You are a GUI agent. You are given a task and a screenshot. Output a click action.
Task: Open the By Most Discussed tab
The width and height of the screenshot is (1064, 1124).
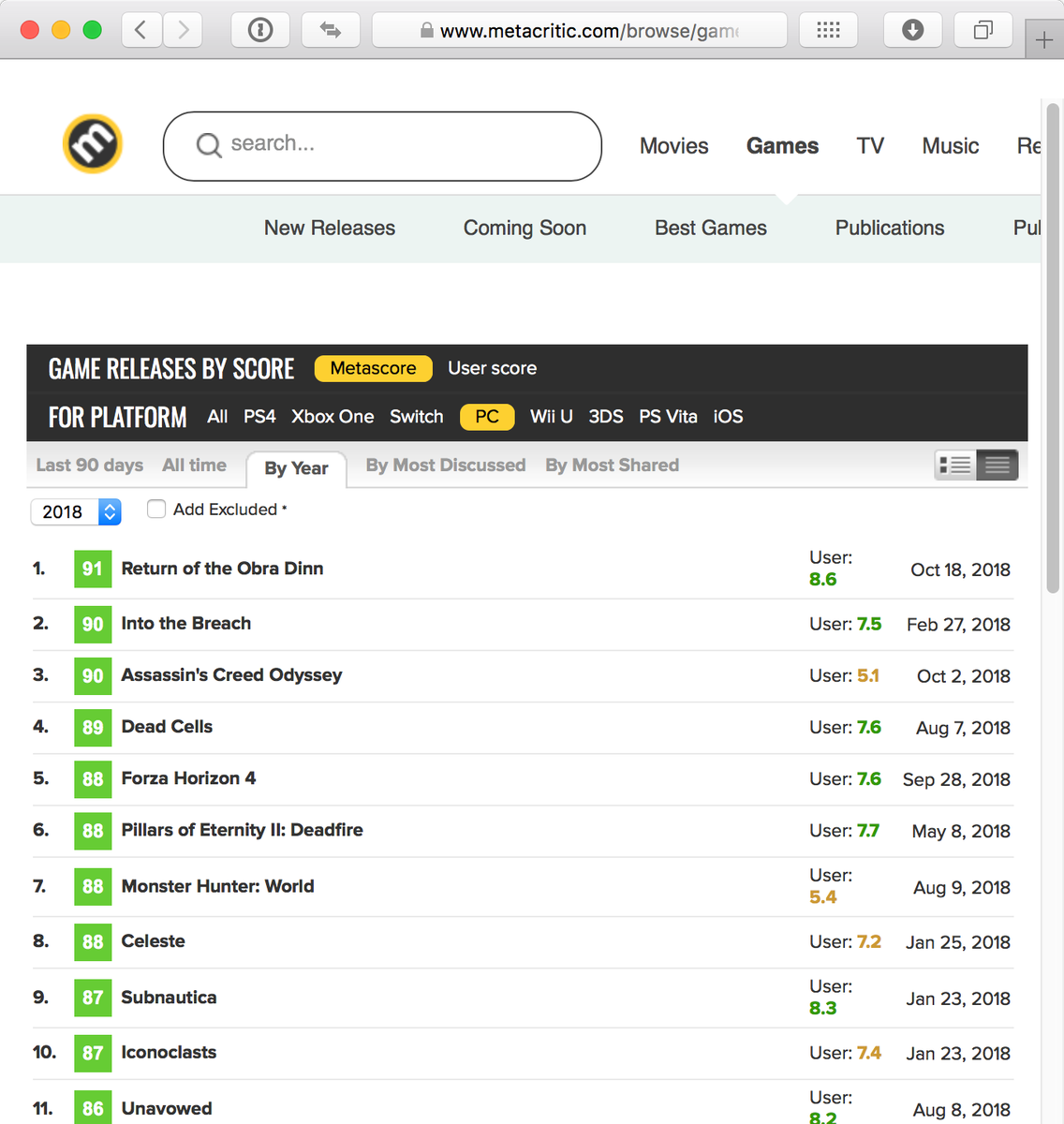click(446, 465)
